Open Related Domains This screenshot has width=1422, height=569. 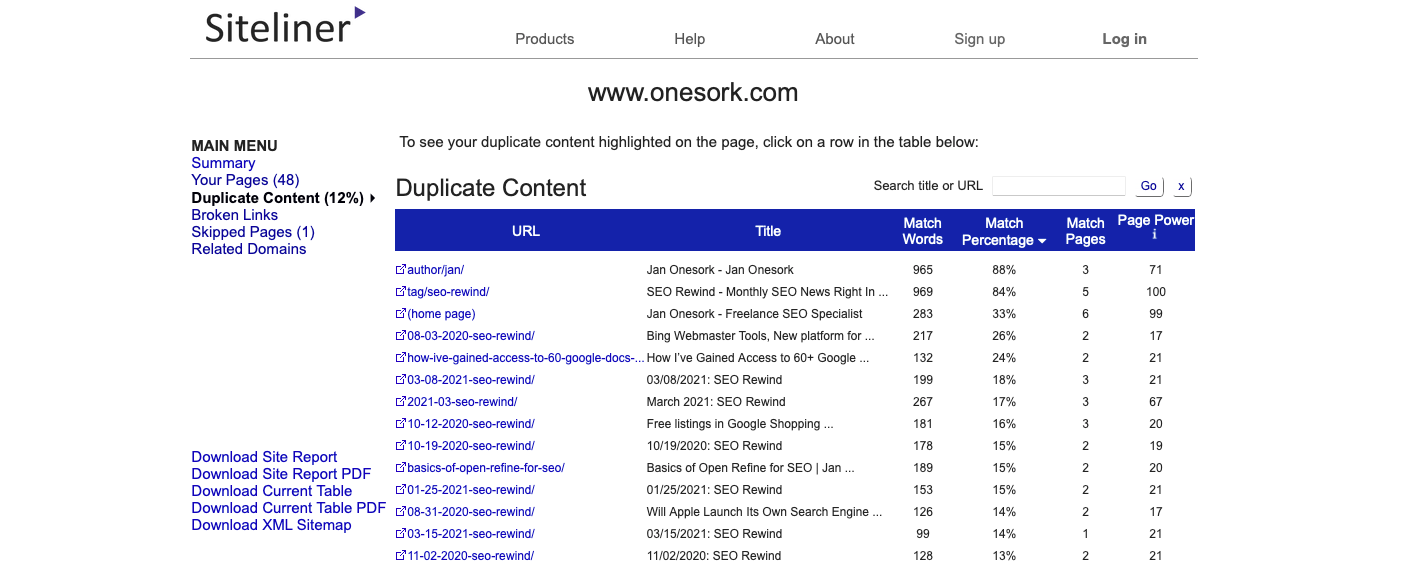[249, 249]
